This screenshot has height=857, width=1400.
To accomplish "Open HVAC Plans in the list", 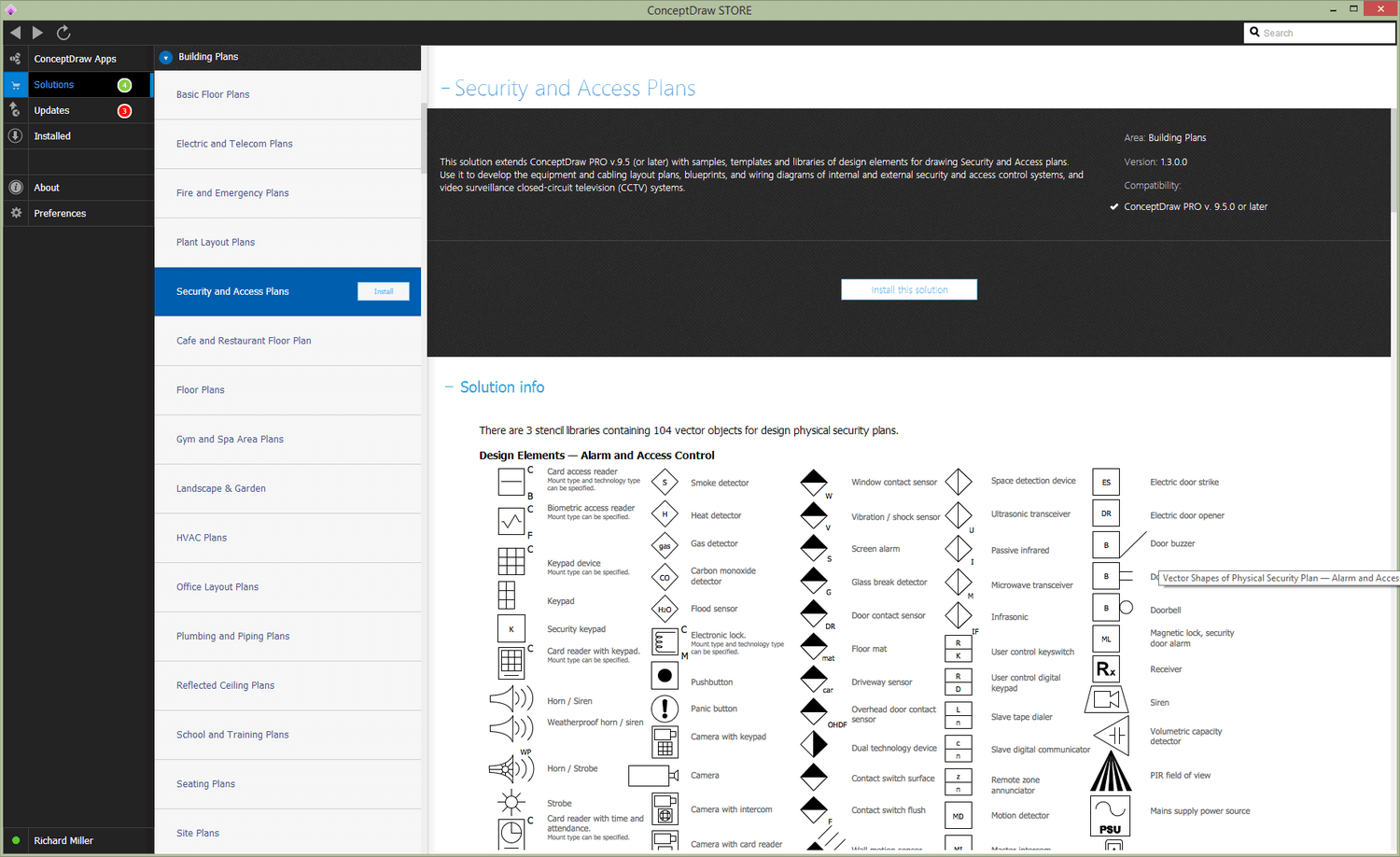I will click(287, 538).
